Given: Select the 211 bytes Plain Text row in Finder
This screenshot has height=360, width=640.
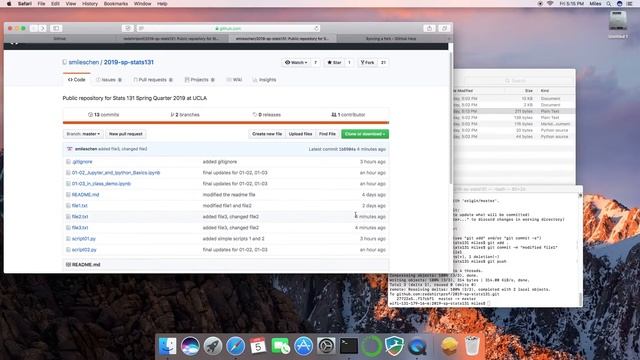Looking at the screenshot, I should coord(514,111).
